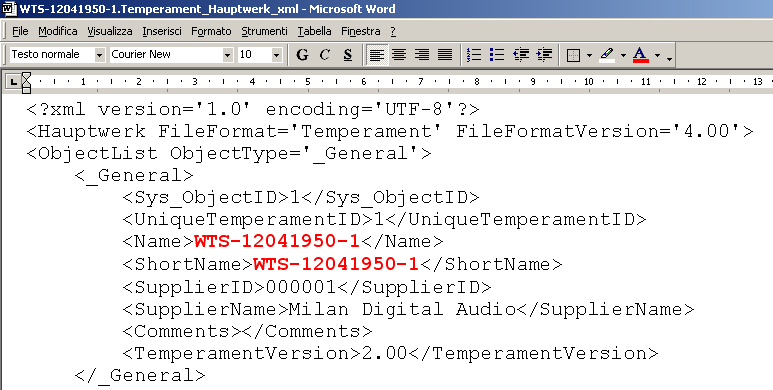The height and width of the screenshot is (390, 773).
Task: Click the Word document icon in title bar
Action: [9, 9]
